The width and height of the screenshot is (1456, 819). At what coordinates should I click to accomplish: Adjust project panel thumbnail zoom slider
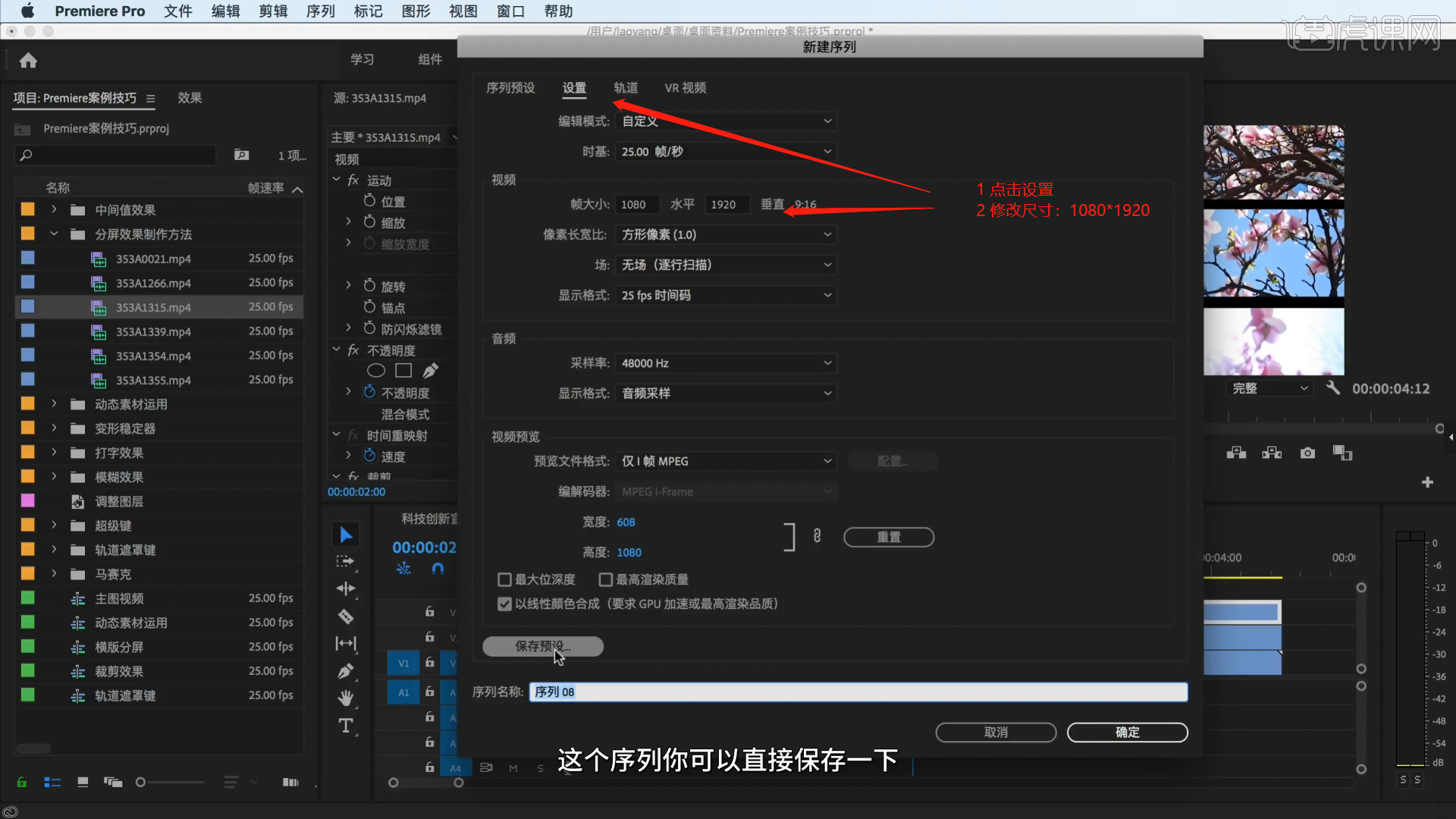140,782
